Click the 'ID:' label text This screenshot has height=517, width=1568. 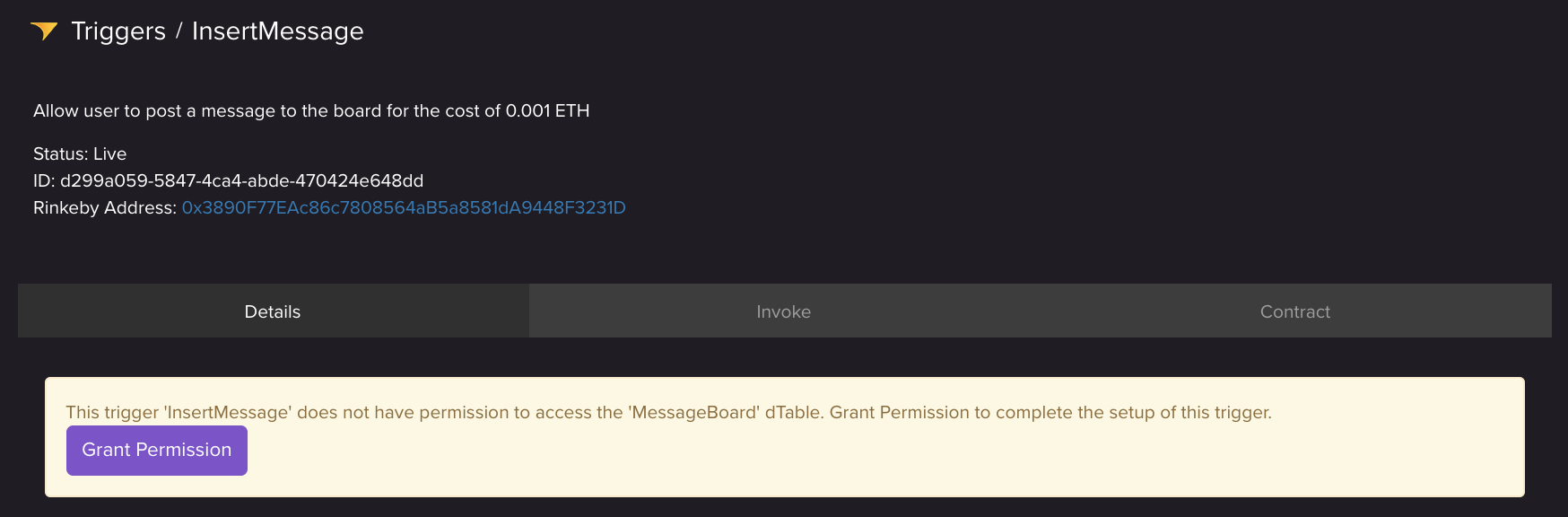coord(44,180)
